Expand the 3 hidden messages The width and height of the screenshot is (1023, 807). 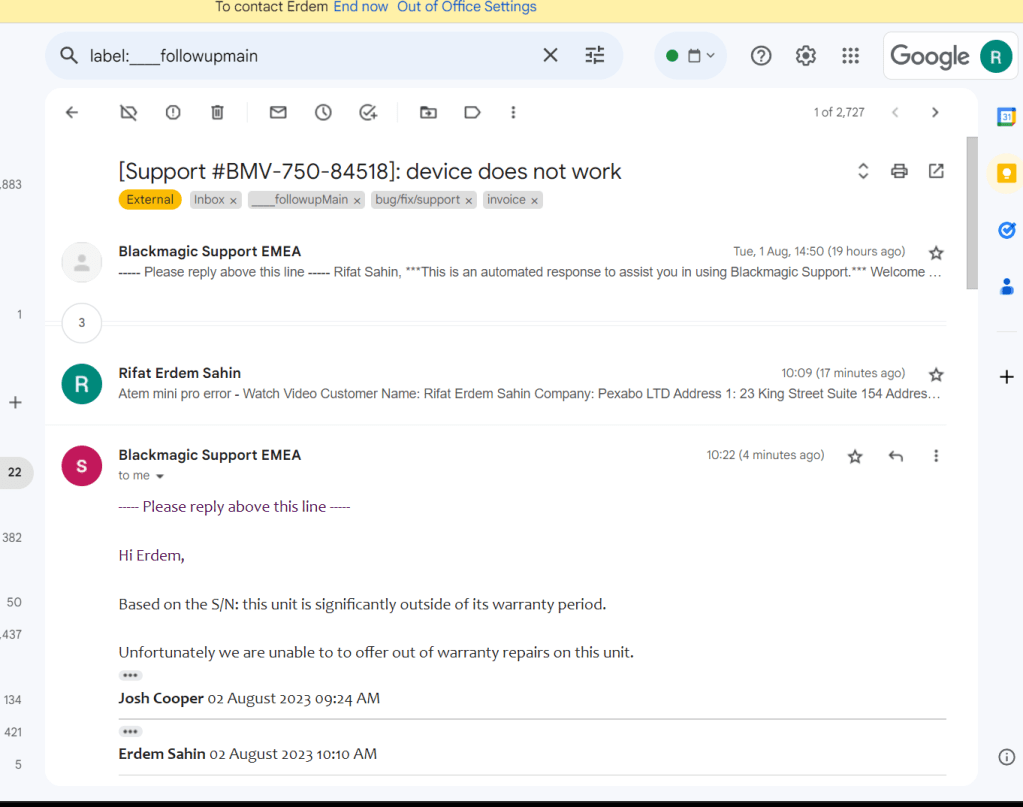click(82, 322)
